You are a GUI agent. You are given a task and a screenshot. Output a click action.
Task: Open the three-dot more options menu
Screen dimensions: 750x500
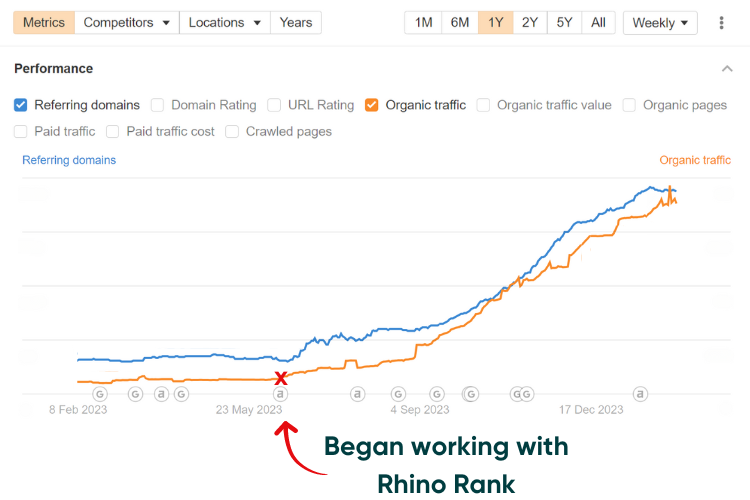click(721, 22)
